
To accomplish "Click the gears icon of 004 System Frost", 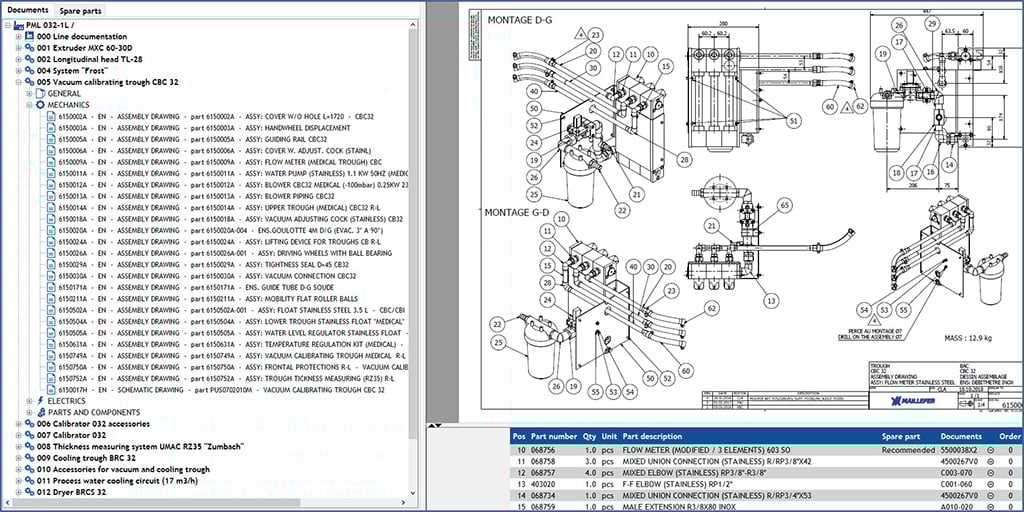I will [x=29, y=71].
